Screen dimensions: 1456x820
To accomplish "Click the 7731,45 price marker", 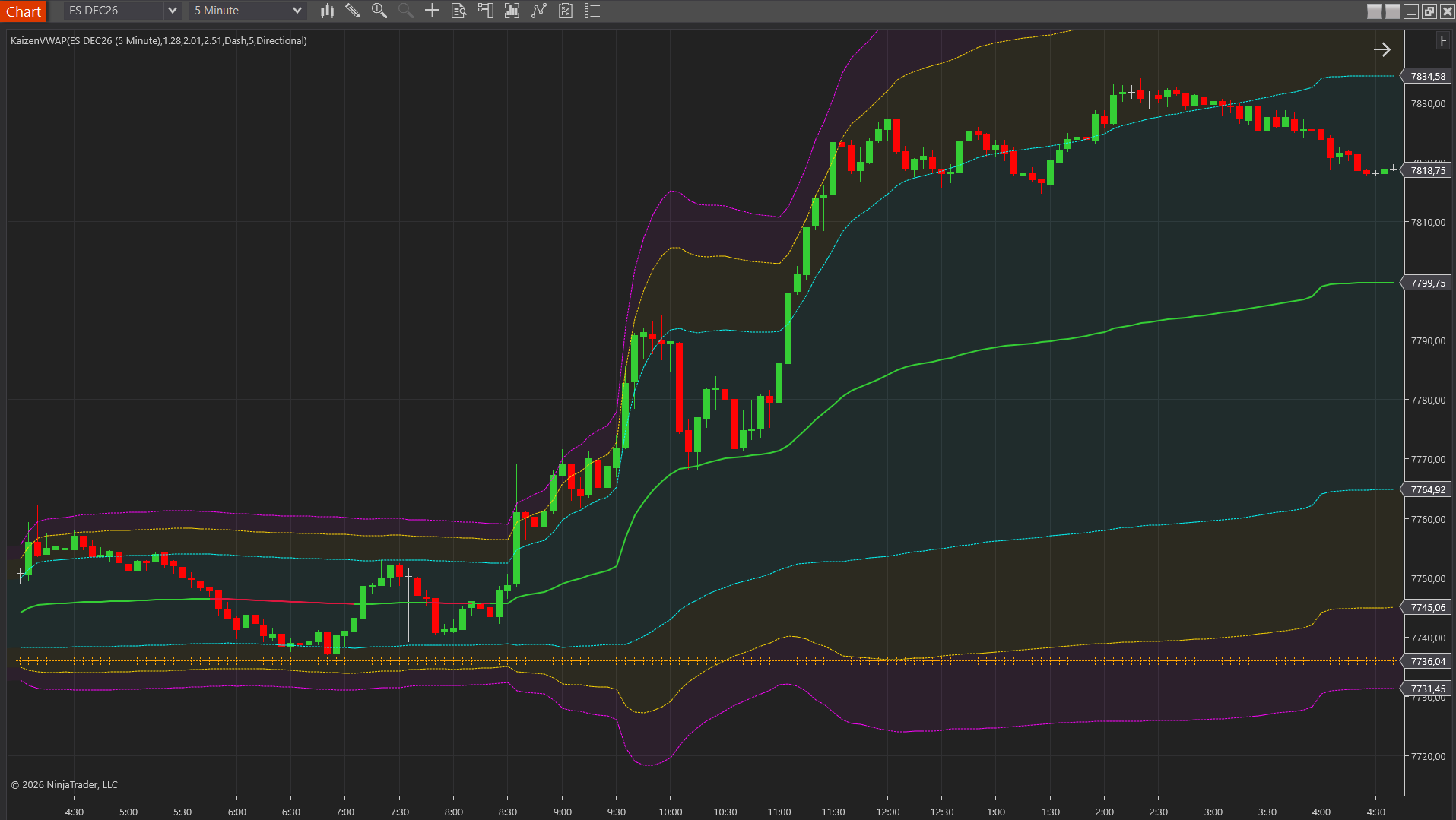I will 1427,689.
